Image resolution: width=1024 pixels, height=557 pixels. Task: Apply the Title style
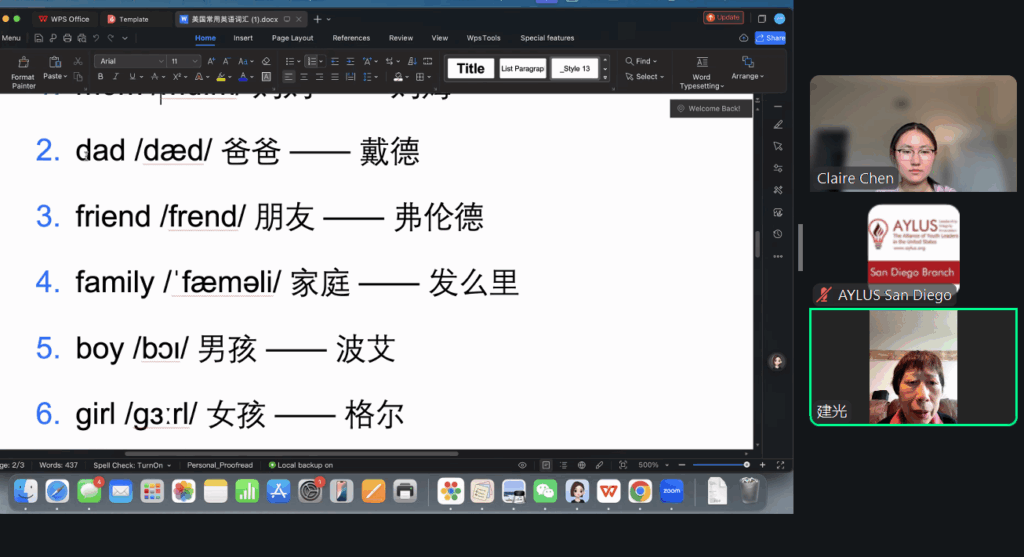tap(470, 68)
